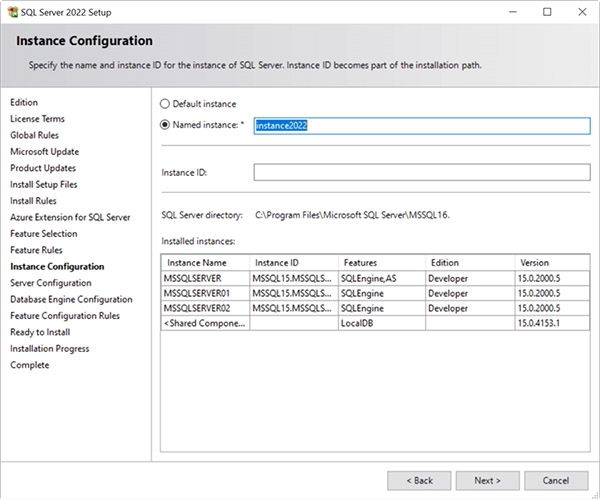The height and width of the screenshot is (500, 600).
Task: Click the Named instance text field
Action: pyautogui.click(x=422, y=126)
